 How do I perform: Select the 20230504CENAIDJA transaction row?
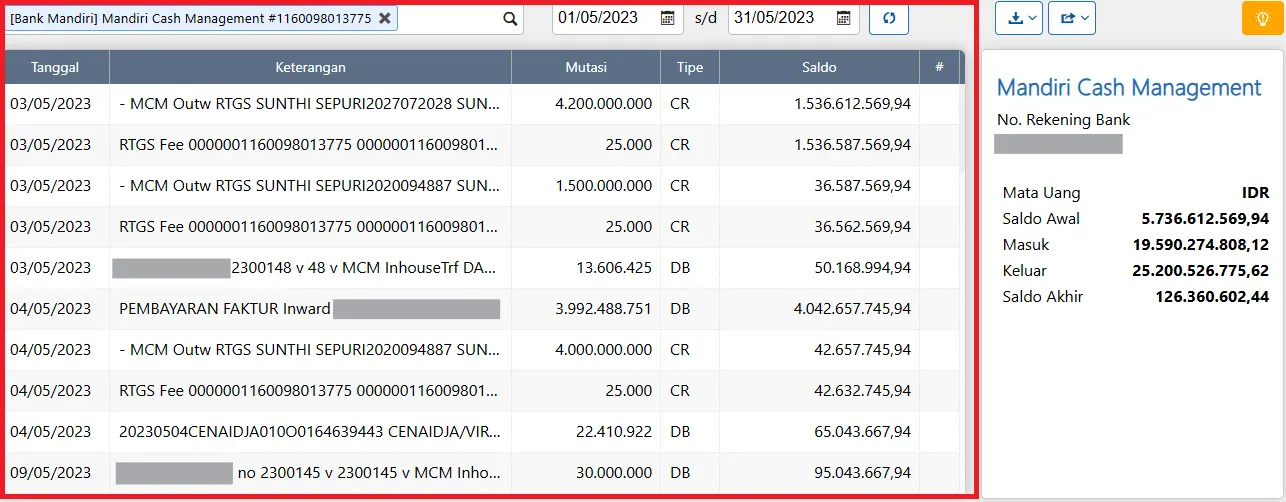tap(309, 432)
